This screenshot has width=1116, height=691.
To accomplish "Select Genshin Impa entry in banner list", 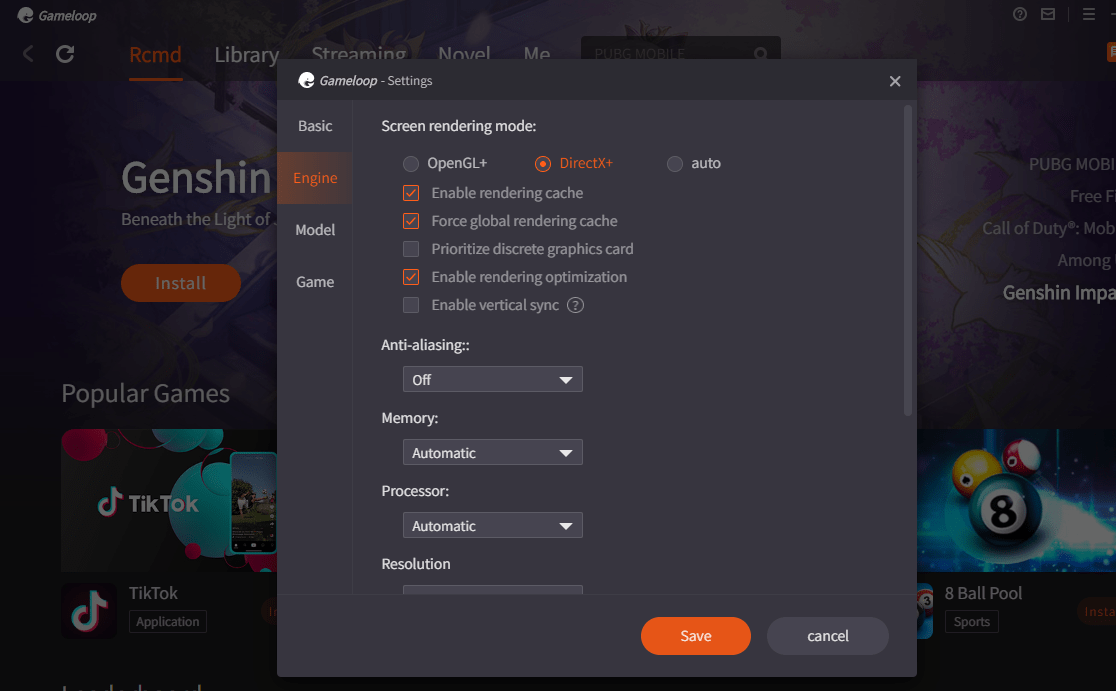I will tap(1058, 292).
